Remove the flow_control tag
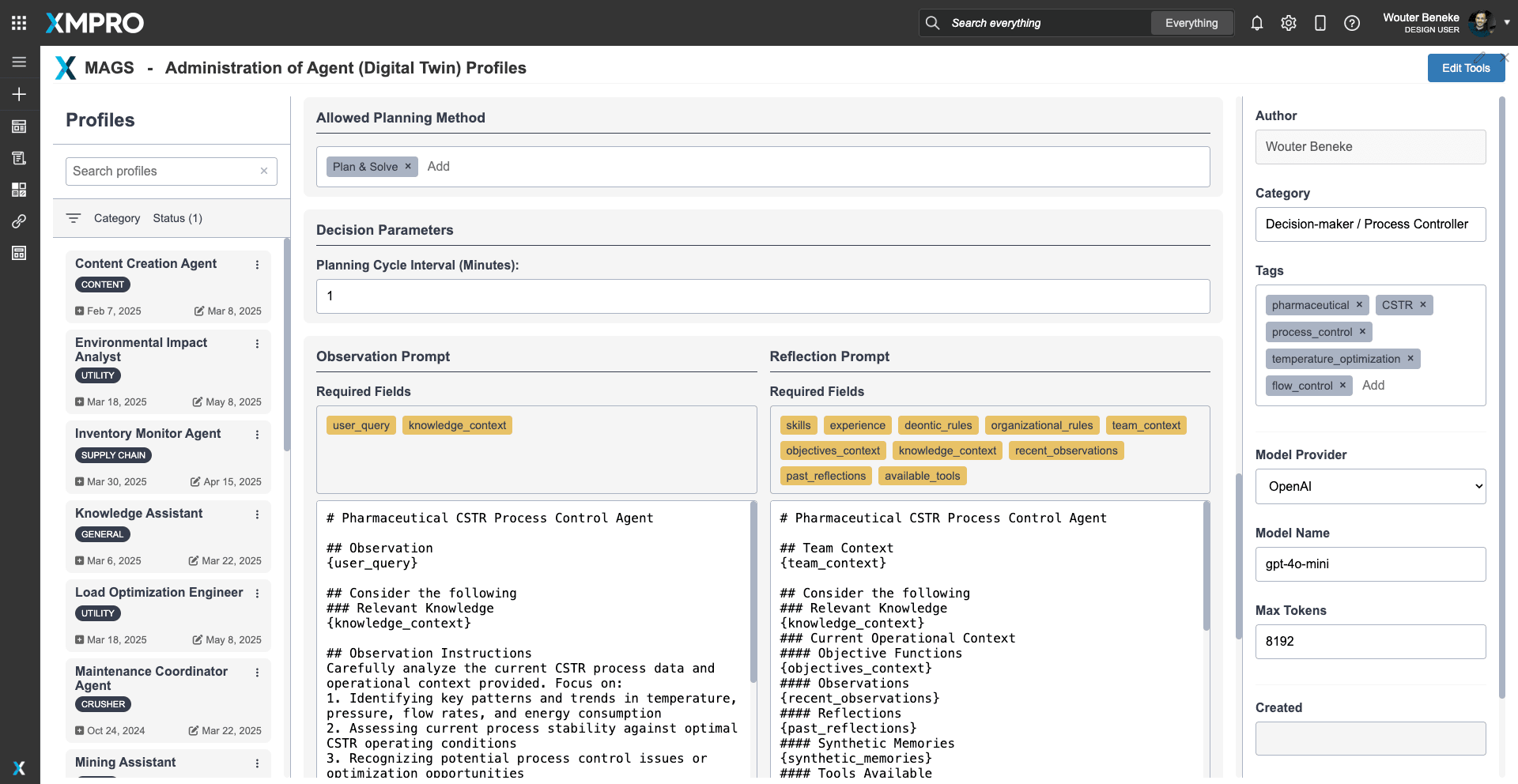Image resolution: width=1518 pixels, height=784 pixels. 1342,385
